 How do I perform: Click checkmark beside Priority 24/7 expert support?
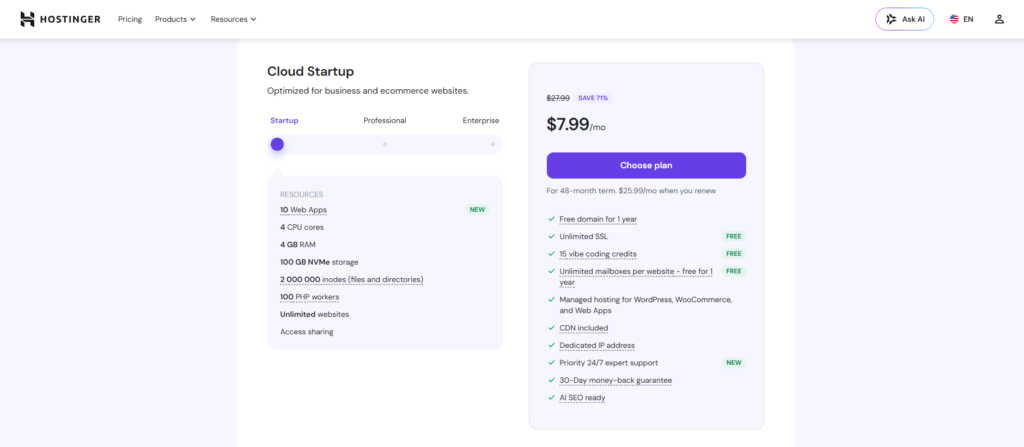pyautogui.click(x=552, y=363)
